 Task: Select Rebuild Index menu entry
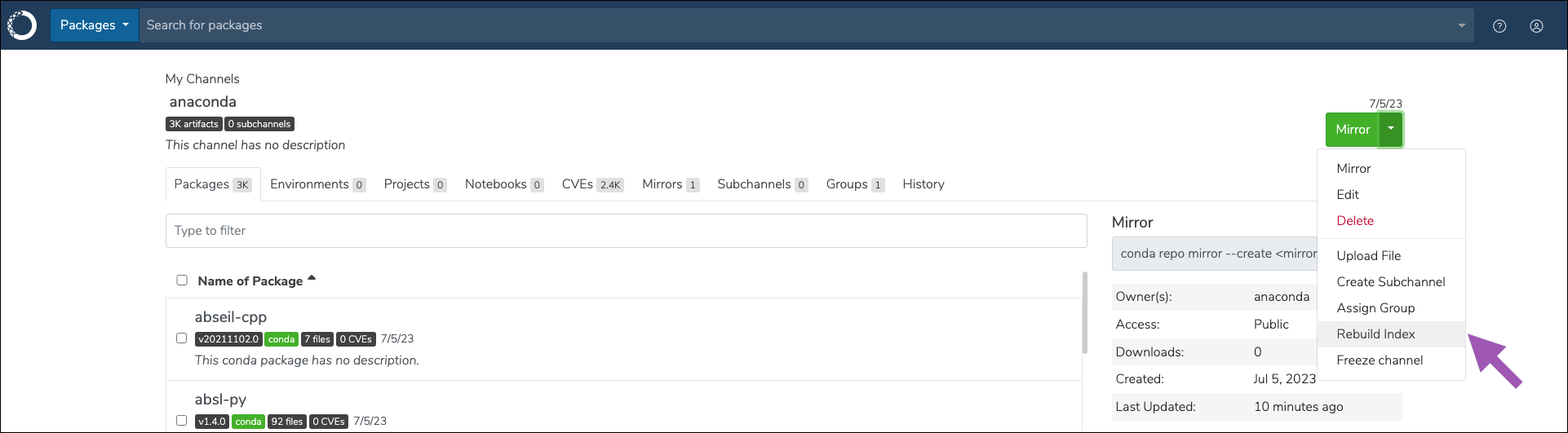click(1391, 334)
